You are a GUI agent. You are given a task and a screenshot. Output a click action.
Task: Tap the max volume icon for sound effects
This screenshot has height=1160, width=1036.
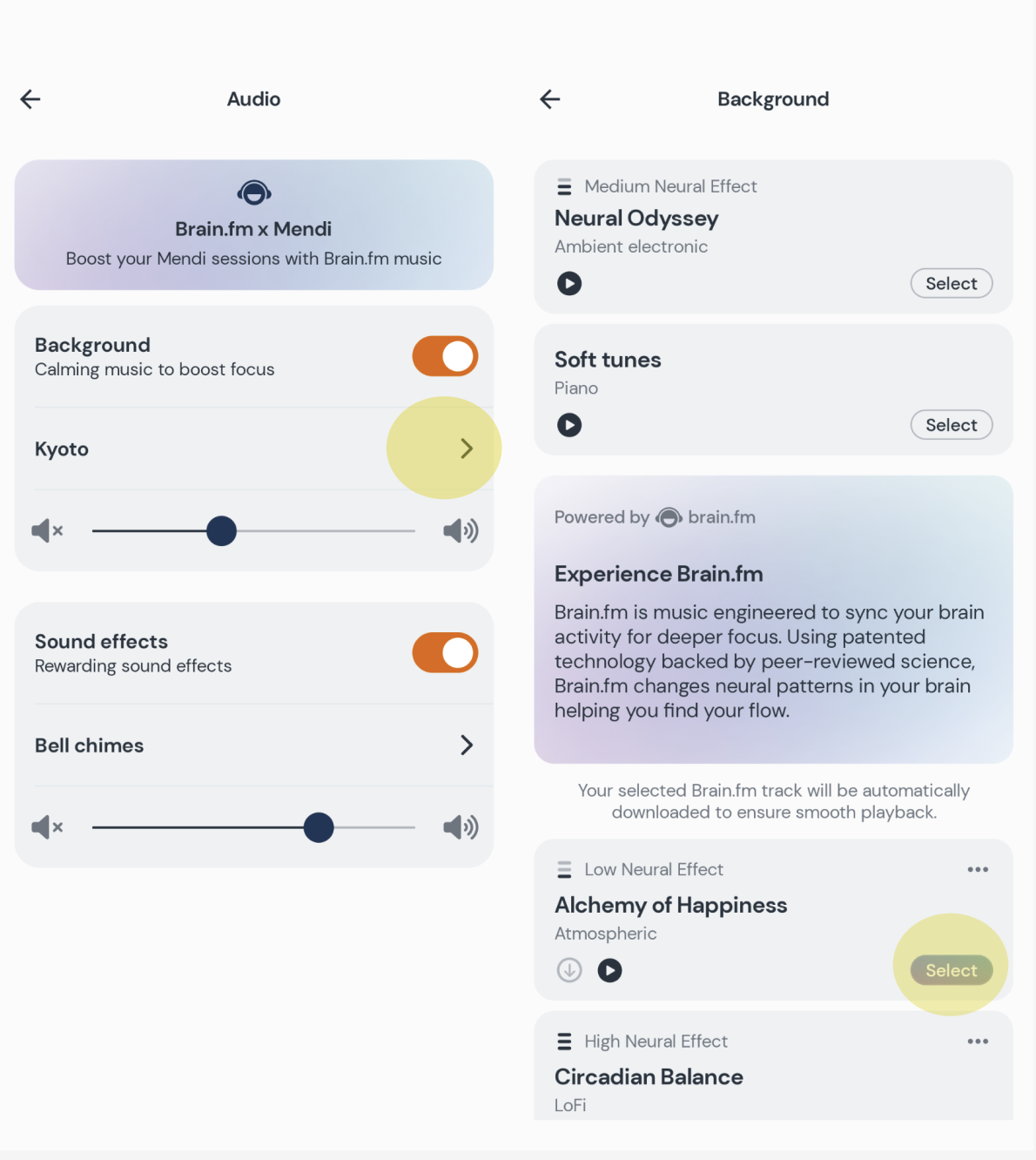click(x=461, y=827)
